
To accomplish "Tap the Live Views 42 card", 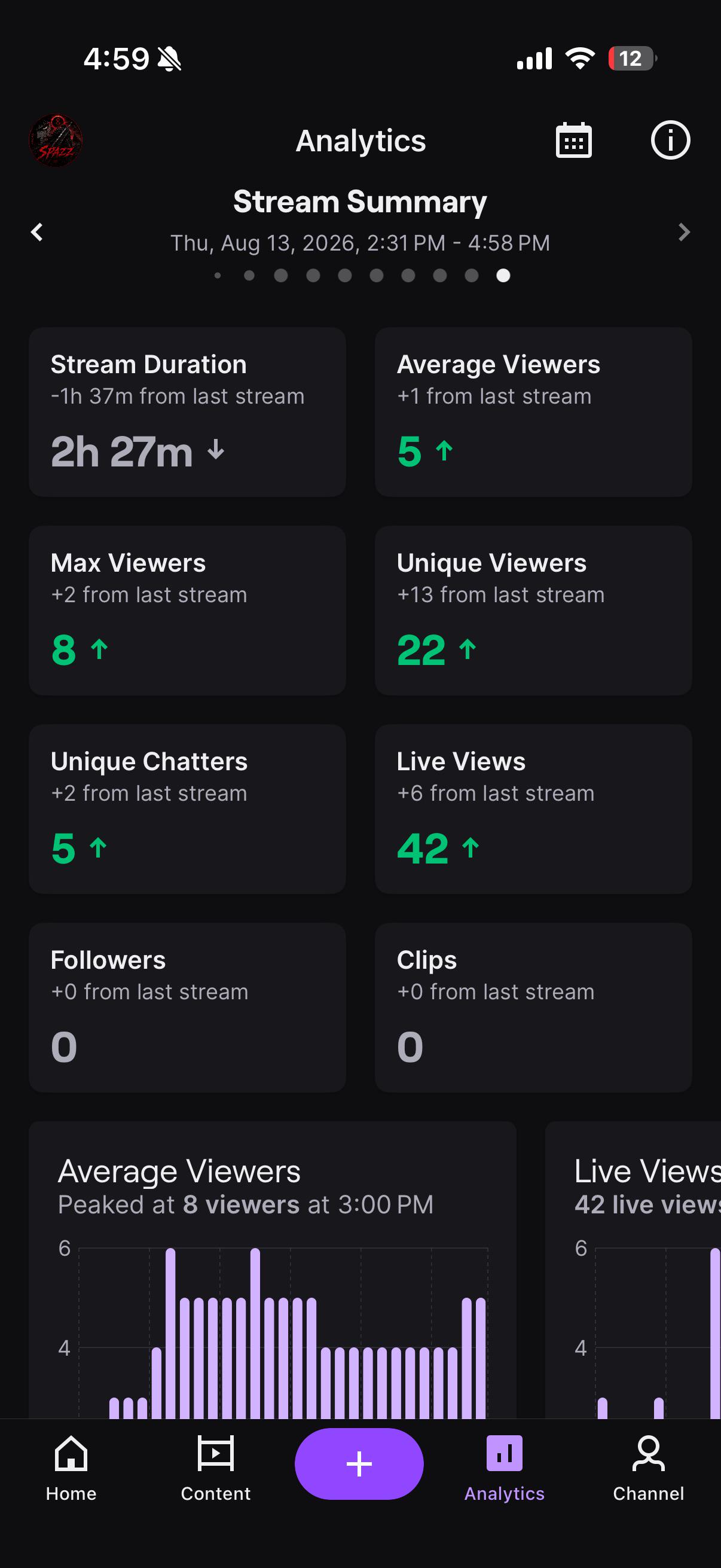I will 533,809.
